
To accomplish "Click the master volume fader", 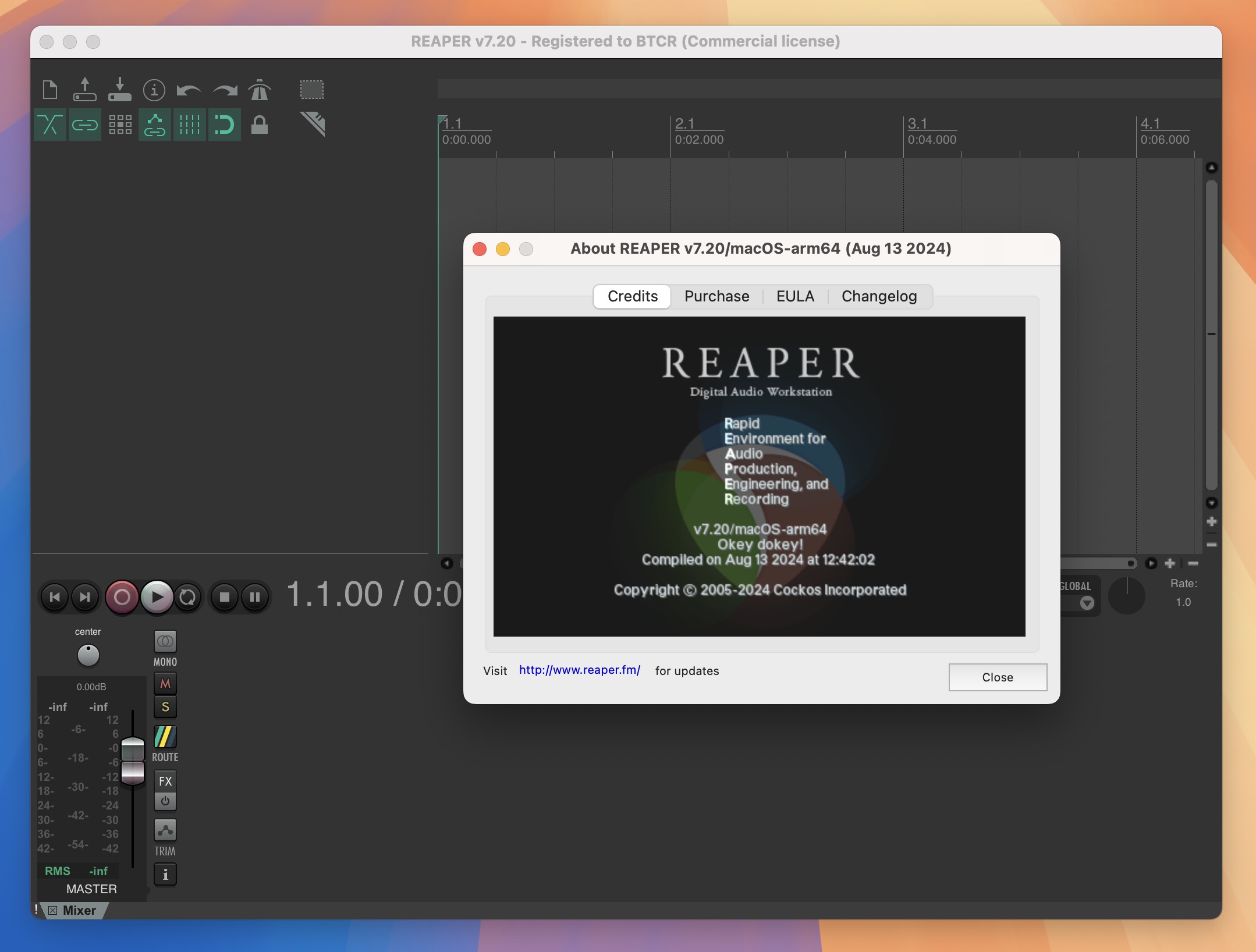I will tap(133, 761).
